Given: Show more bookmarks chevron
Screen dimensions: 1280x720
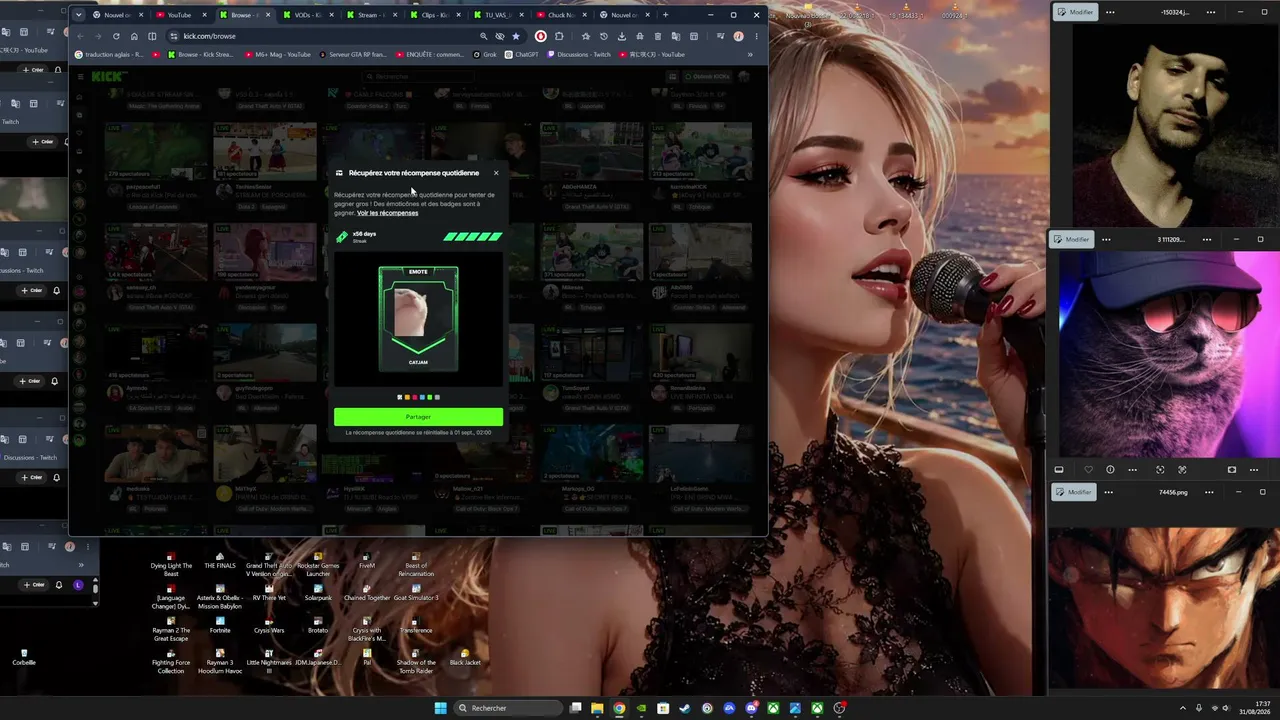Looking at the screenshot, I should tap(750, 54).
